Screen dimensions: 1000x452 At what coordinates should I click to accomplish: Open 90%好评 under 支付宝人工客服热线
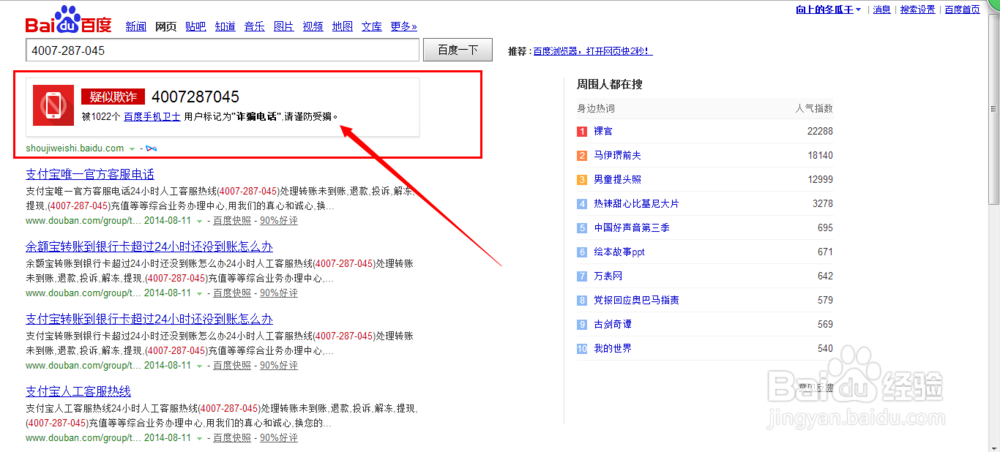(279, 439)
